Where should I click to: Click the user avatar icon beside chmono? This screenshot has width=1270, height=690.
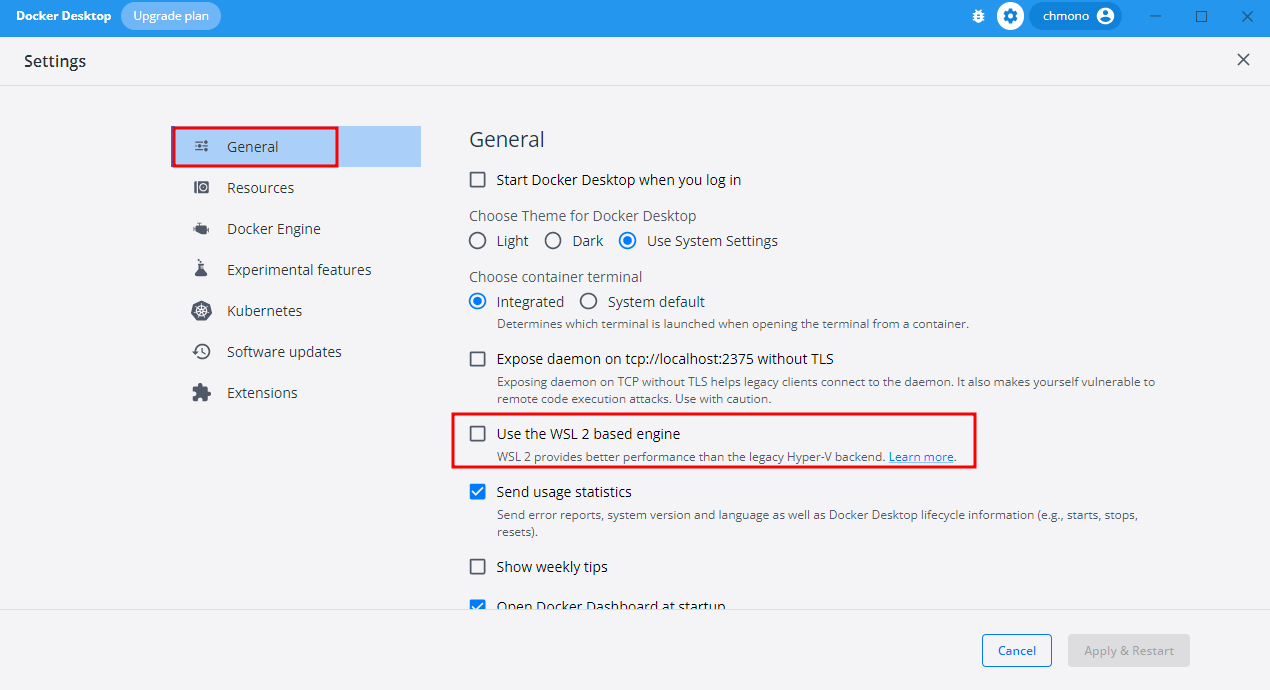pos(1105,16)
